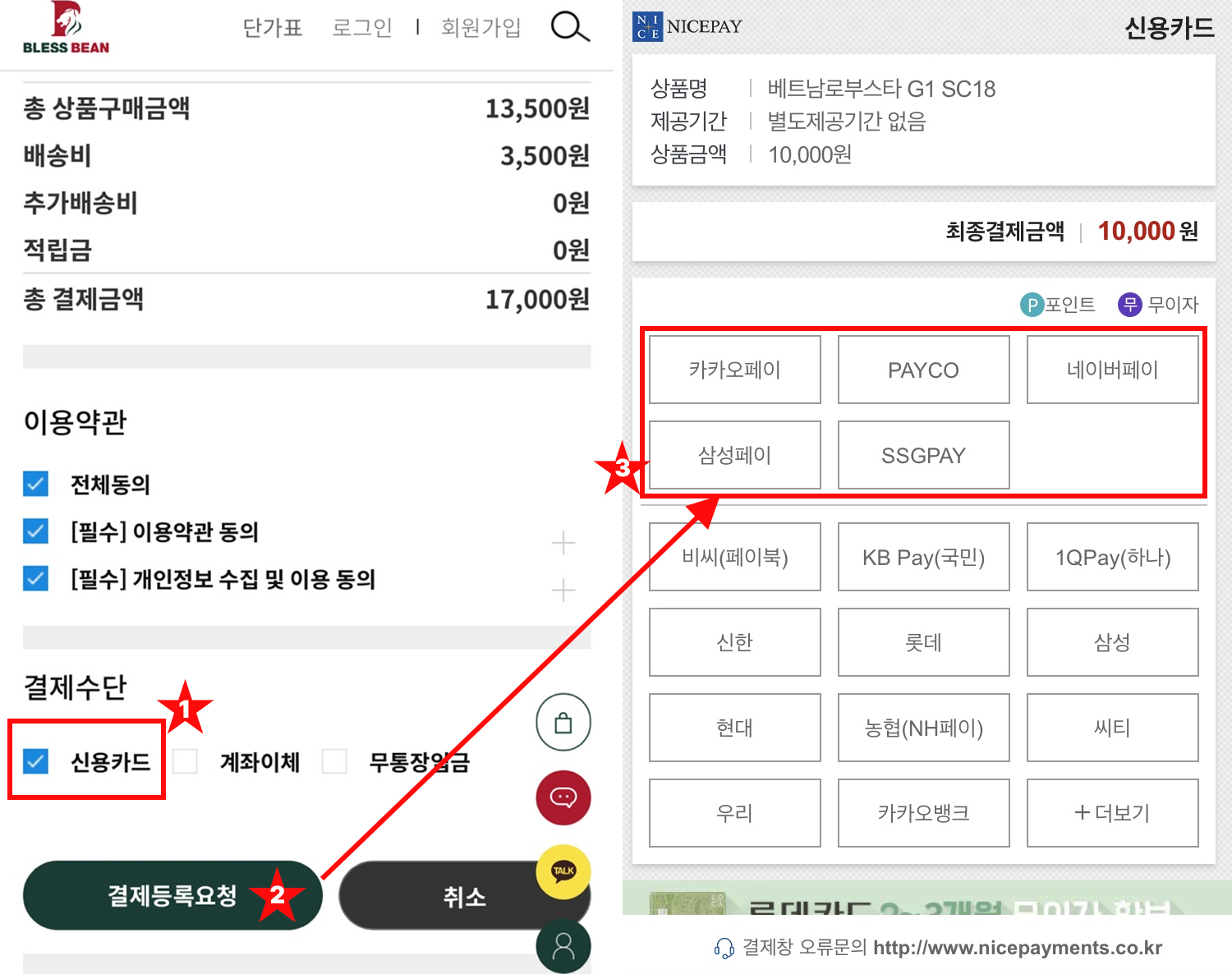The image size is (1232, 974).
Task: Click the 무이자 purple badge icon
Action: click(1130, 305)
